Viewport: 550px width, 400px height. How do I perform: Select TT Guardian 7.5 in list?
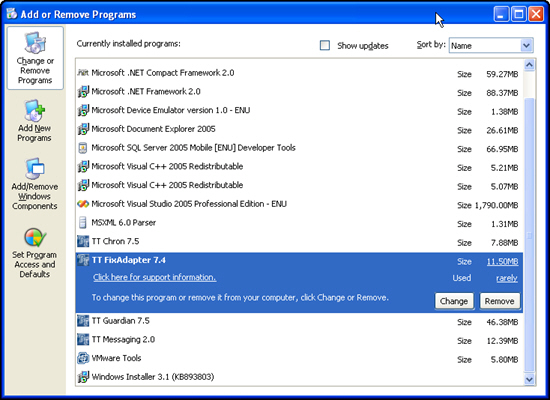click(x=299, y=321)
